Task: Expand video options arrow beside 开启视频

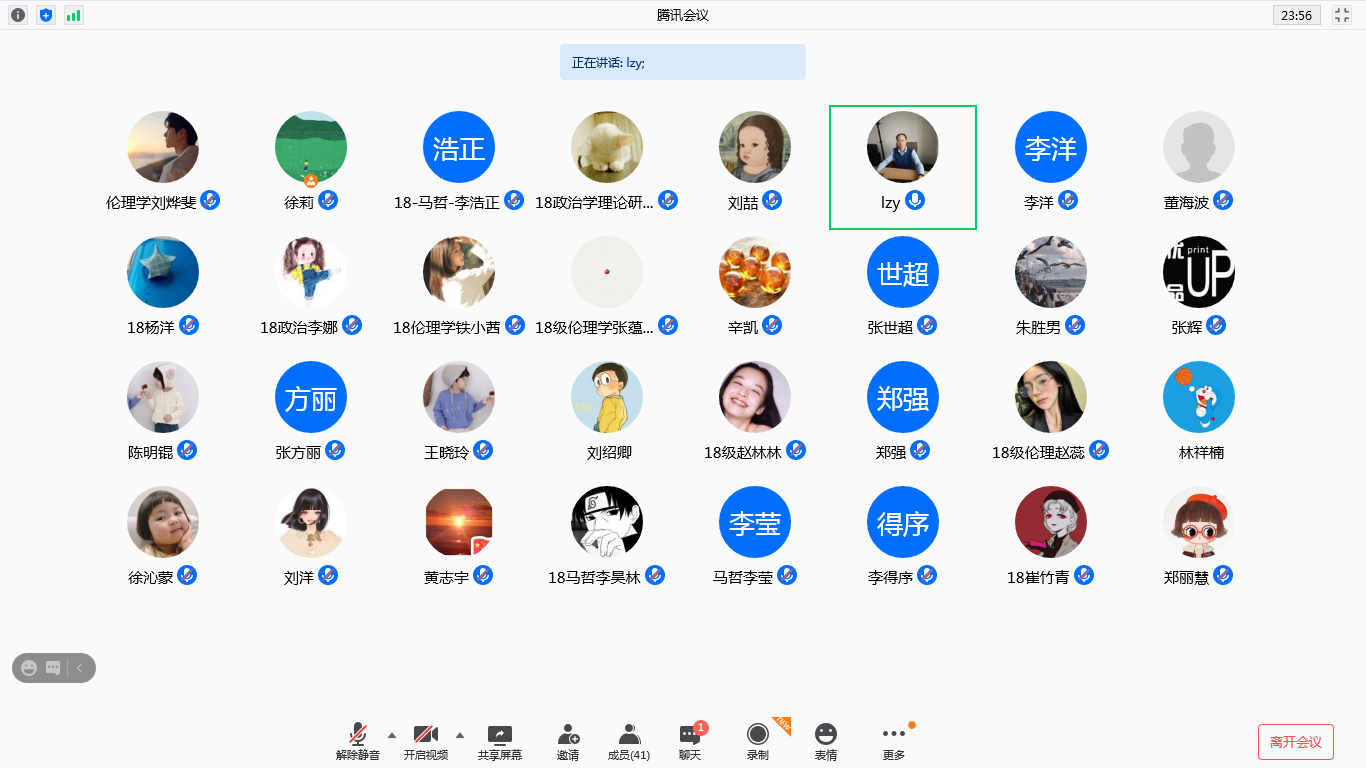Action: click(x=460, y=734)
